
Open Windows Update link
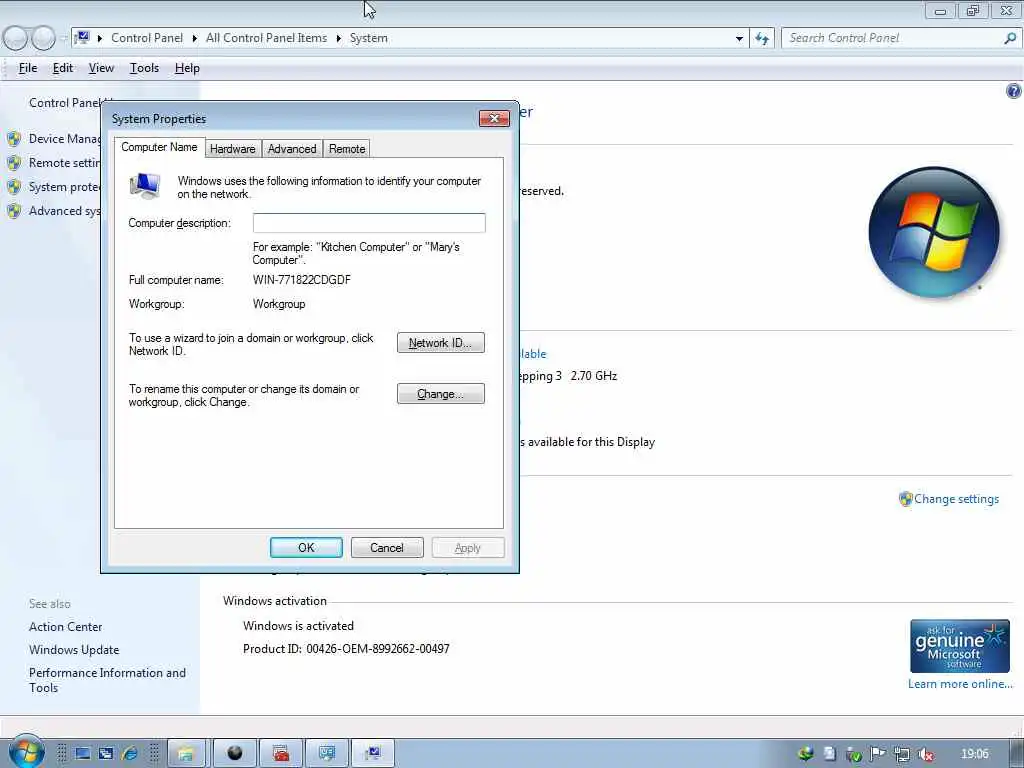click(74, 650)
